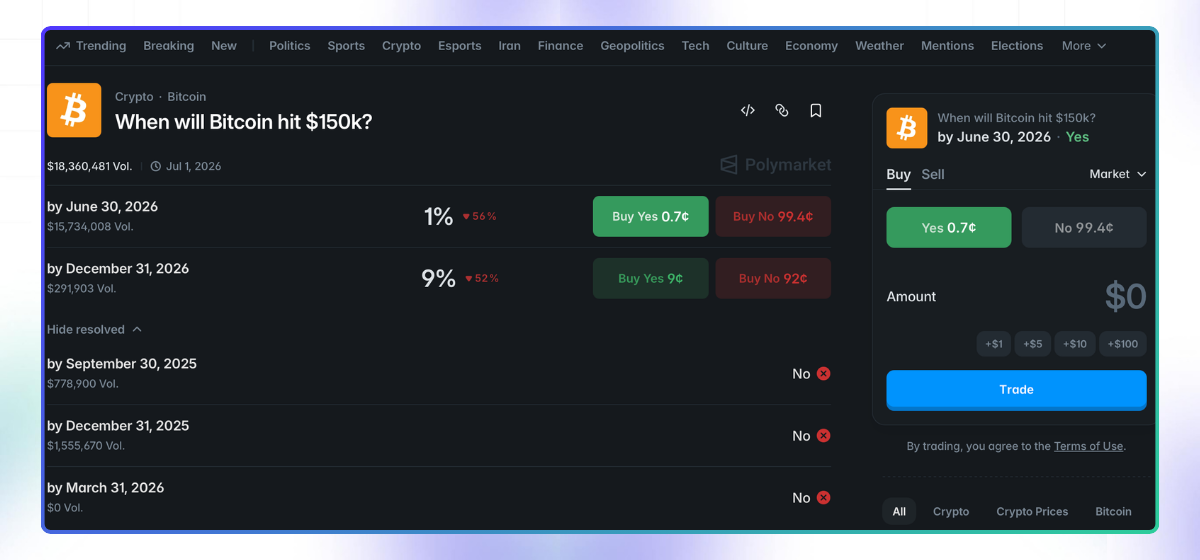Open the Economy category

click(811, 46)
